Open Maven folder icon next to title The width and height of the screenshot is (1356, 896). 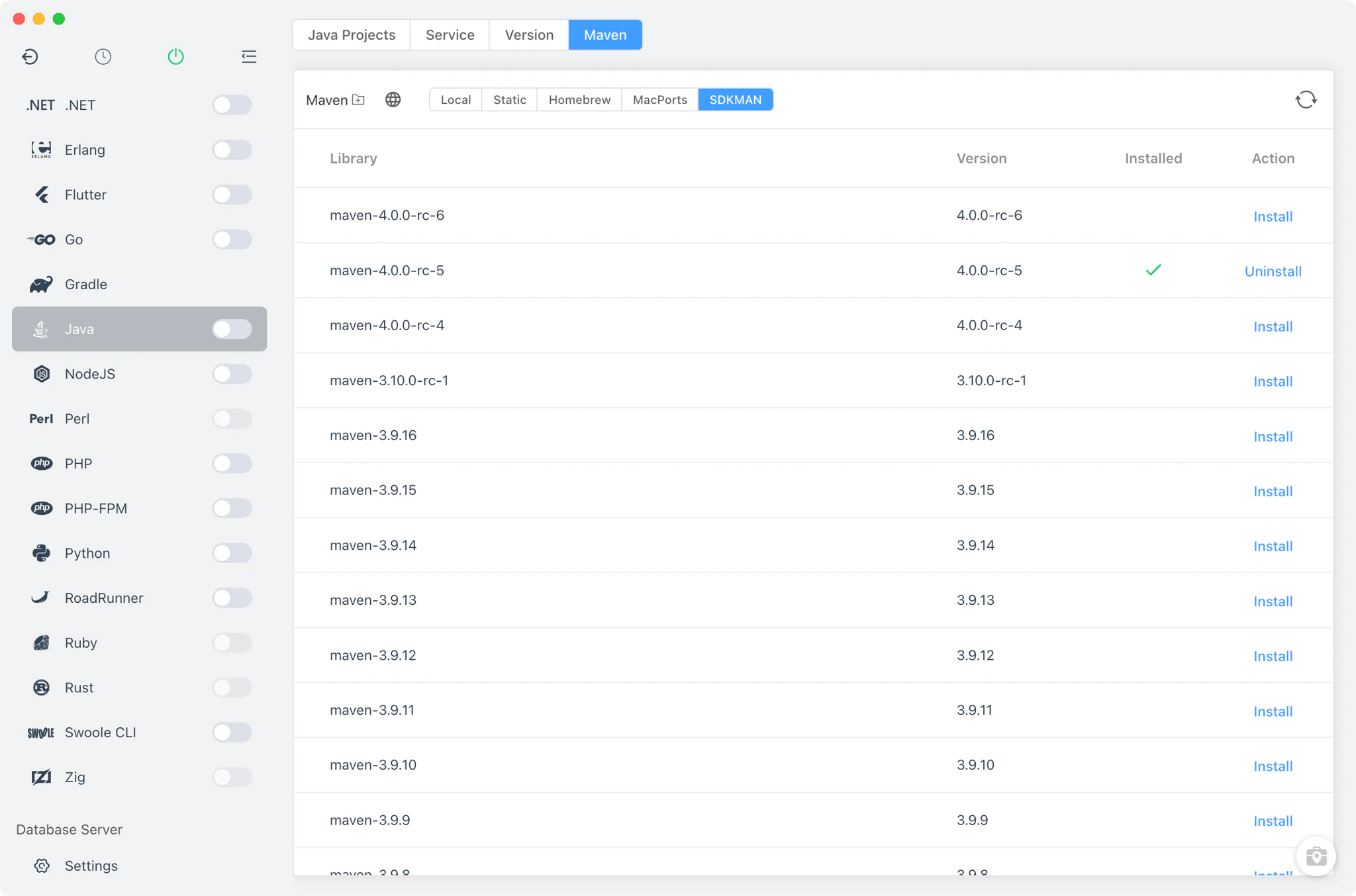click(358, 100)
